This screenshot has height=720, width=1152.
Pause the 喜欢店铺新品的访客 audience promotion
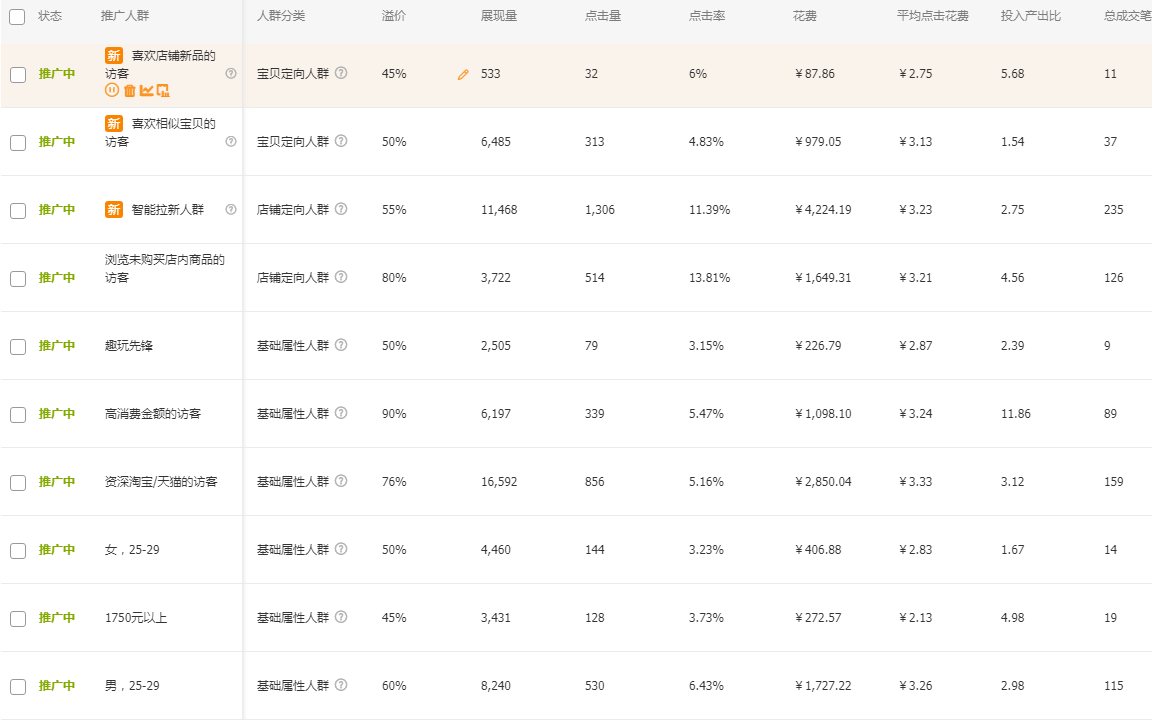click(x=112, y=90)
